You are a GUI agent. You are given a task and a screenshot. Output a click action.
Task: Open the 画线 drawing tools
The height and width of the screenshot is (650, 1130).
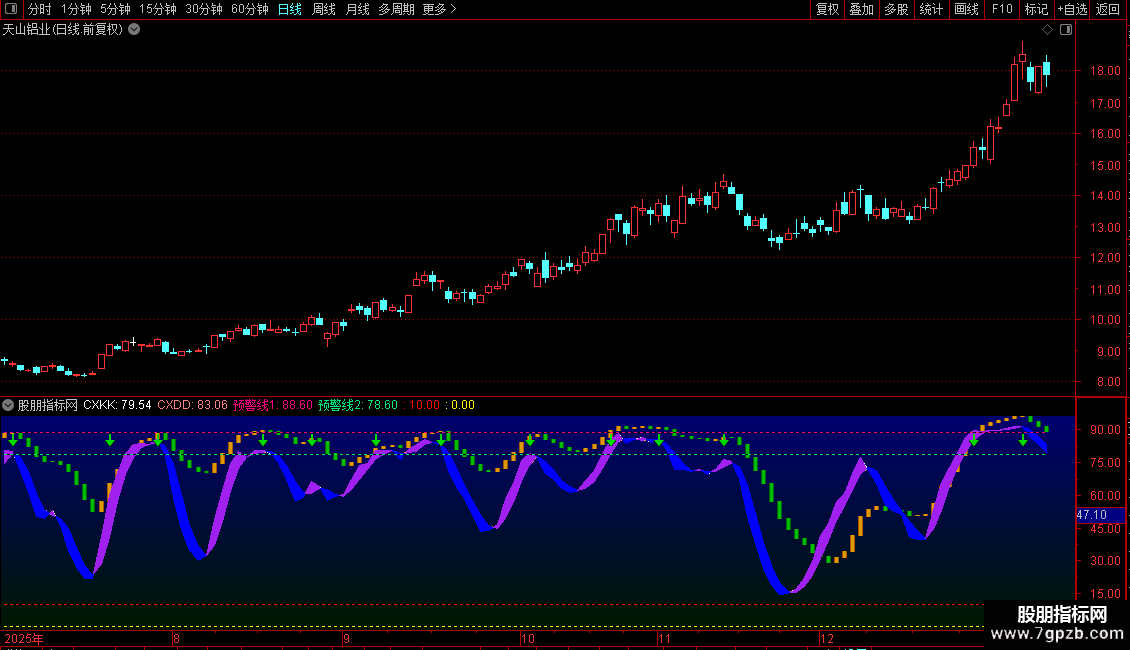pos(966,9)
